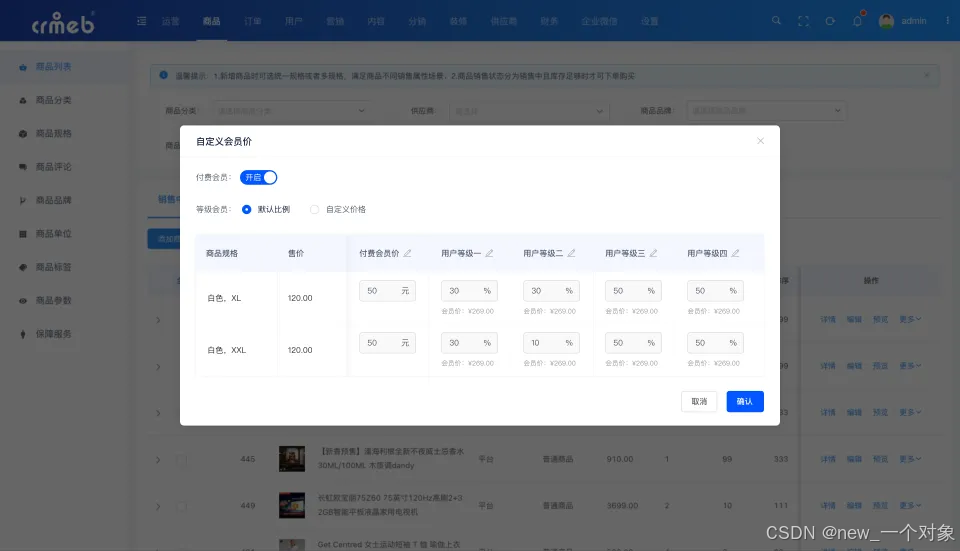Click the 商品标签 sidebar icon
This screenshot has height=551, width=960.
(x=23, y=267)
